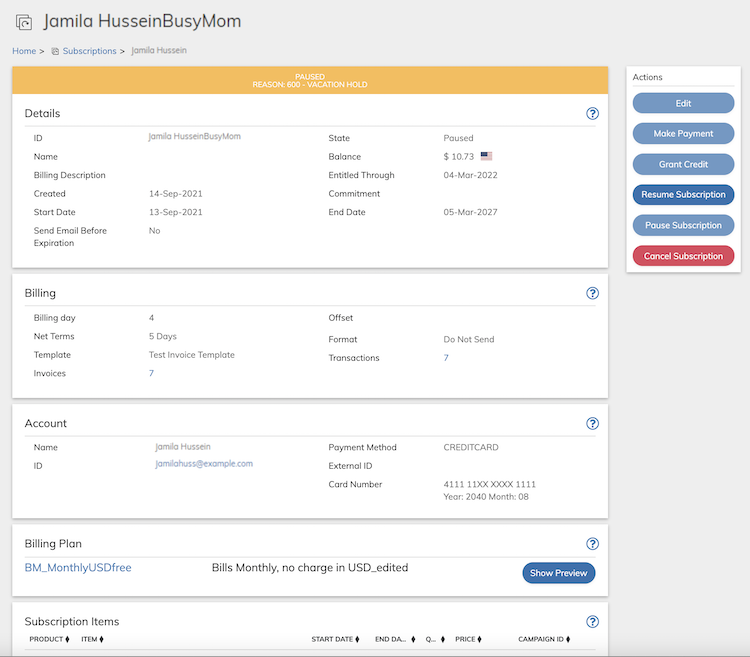Click account name Jamila Hussein
Viewport: 750px width, 657px height.
pos(183,447)
